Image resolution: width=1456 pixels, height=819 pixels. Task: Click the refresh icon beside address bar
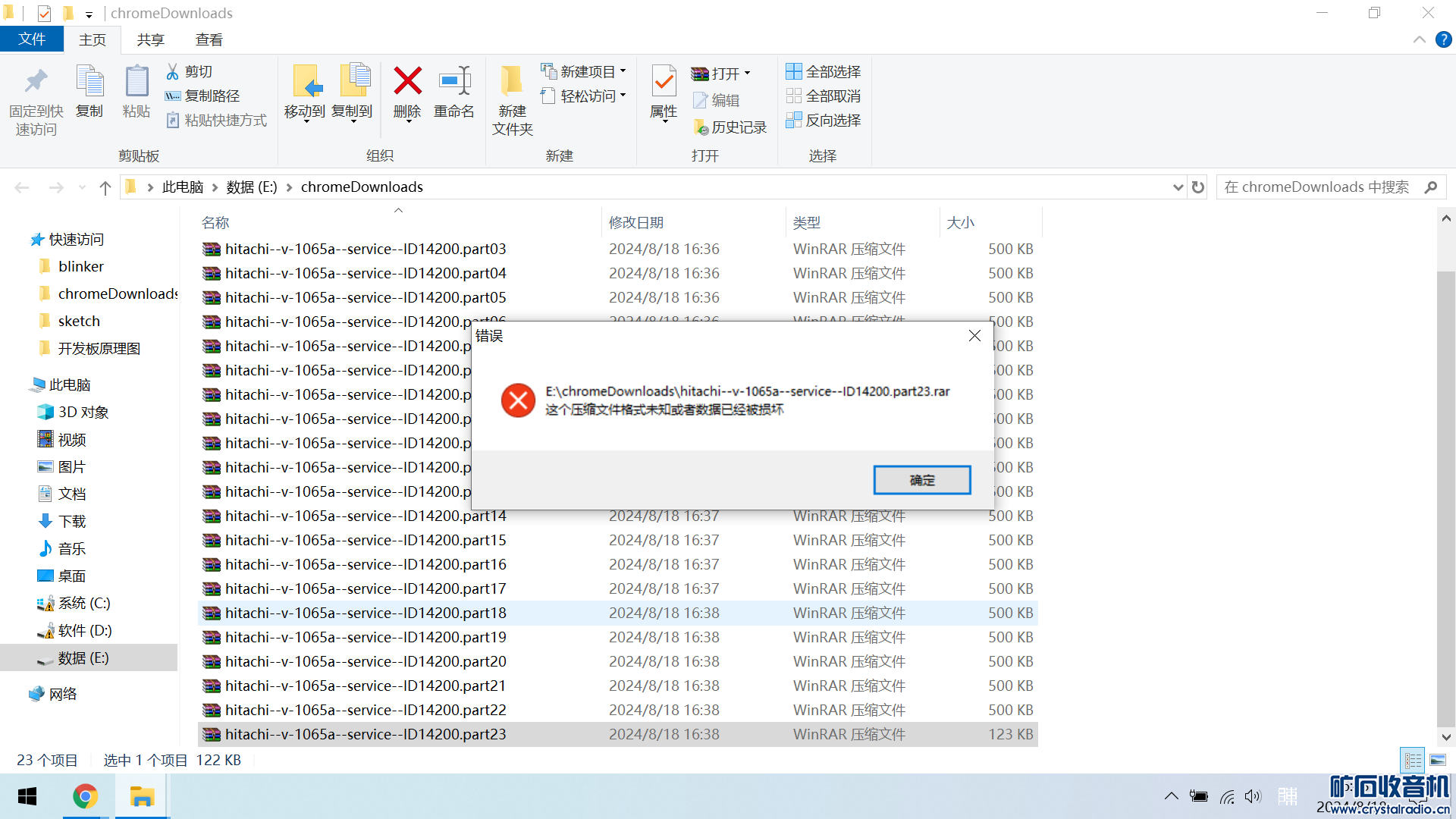[1198, 187]
